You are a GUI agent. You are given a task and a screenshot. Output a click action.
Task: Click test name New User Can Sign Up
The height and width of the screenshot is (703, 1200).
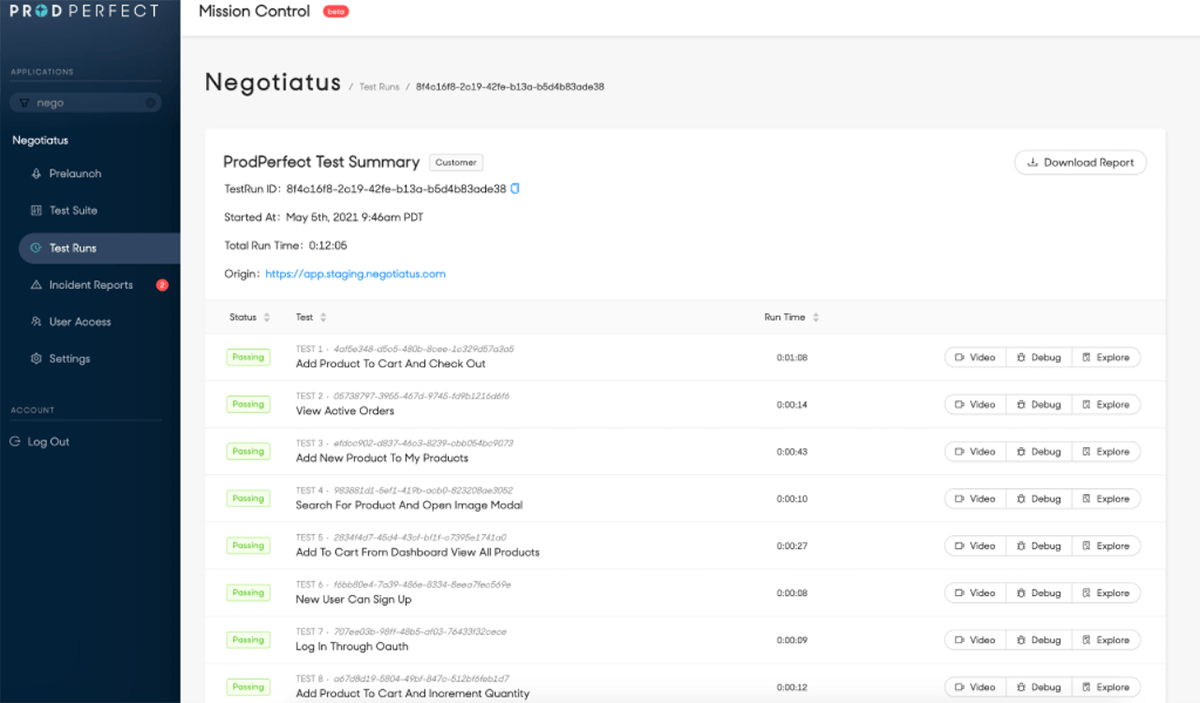[354, 599]
